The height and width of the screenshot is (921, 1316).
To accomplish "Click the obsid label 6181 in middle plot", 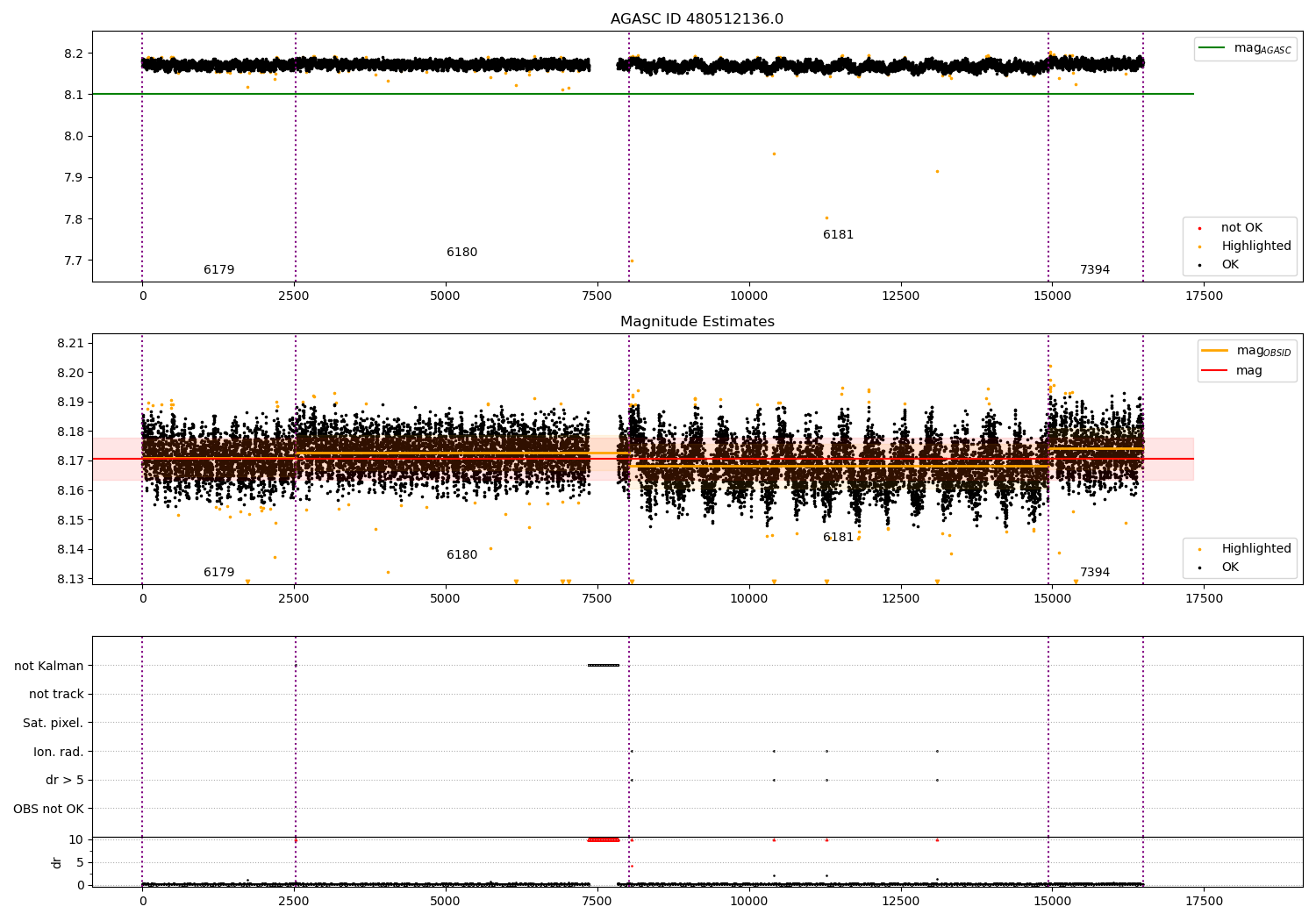I will [838, 538].
